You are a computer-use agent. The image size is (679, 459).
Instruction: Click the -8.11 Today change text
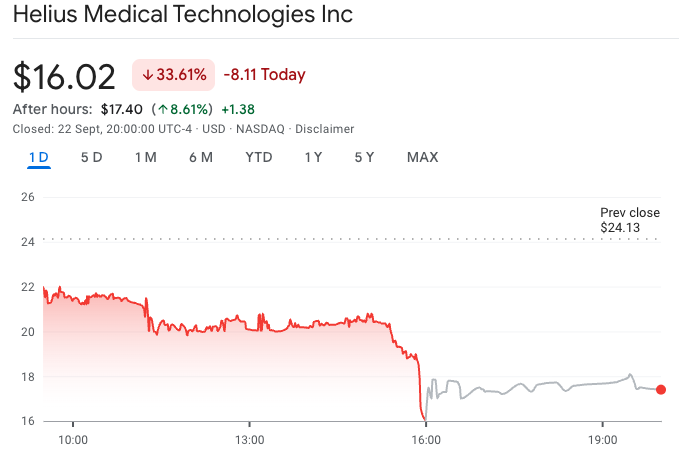[x=265, y=75]
